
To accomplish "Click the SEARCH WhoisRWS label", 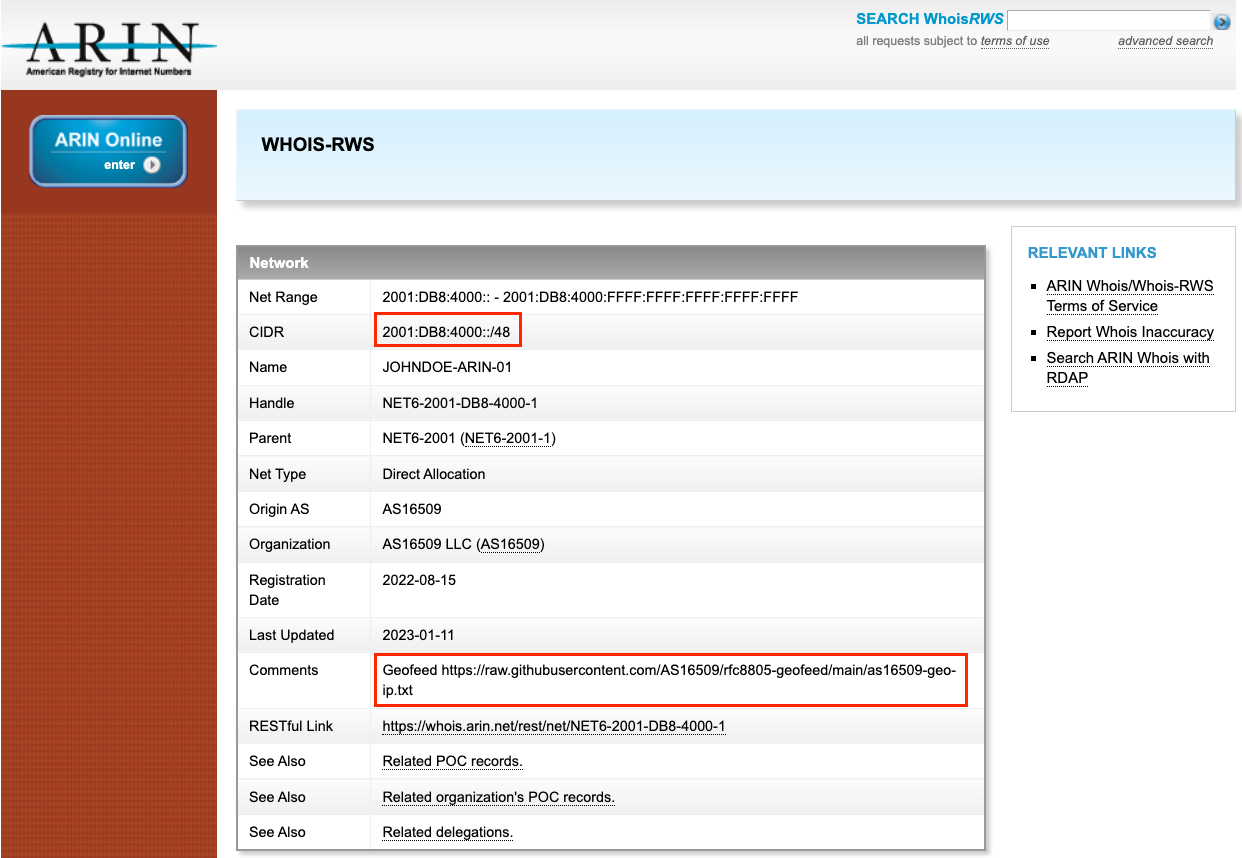I will (x=930, y=19).
